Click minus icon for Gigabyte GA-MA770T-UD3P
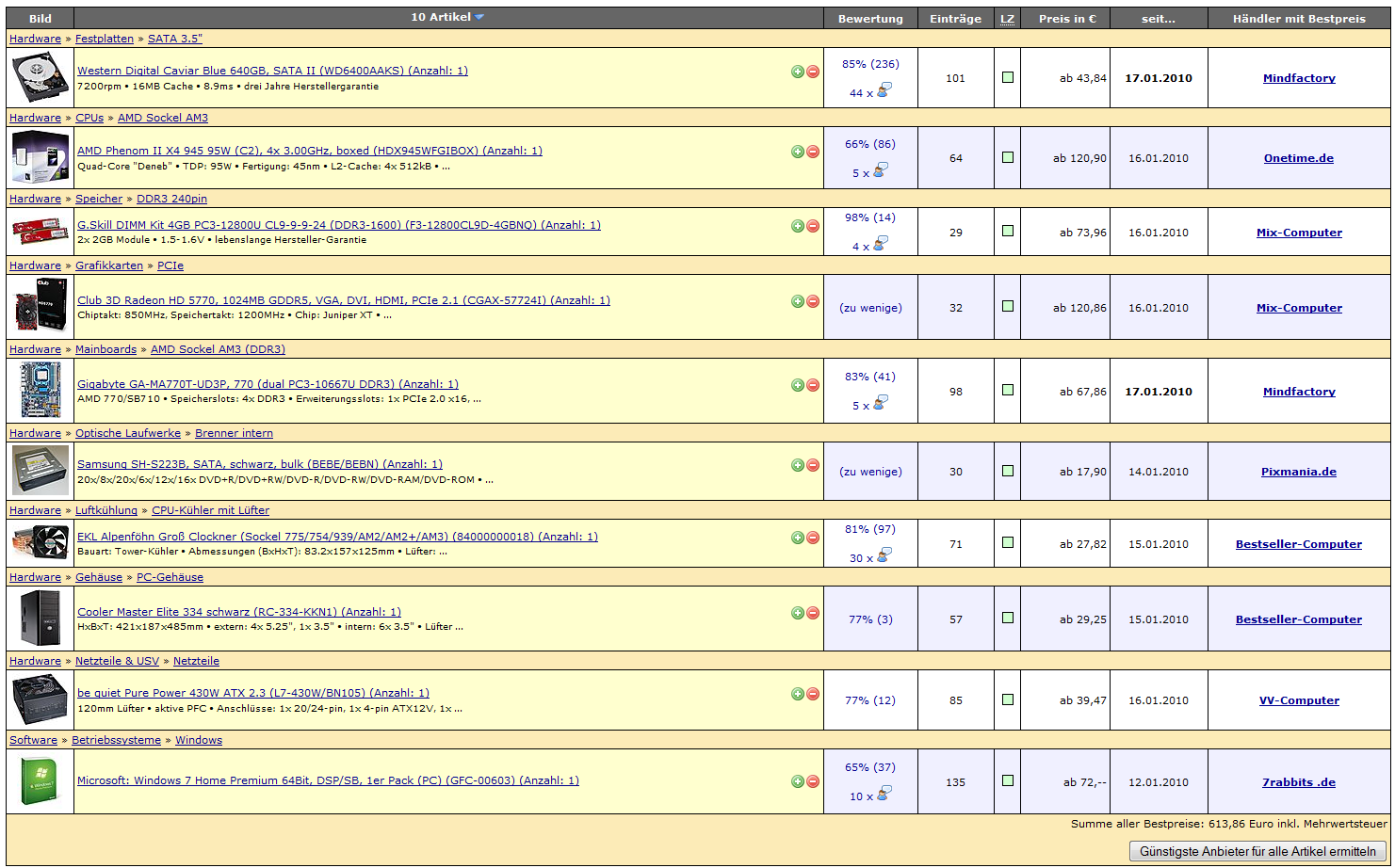 click(x=813, y=385)
